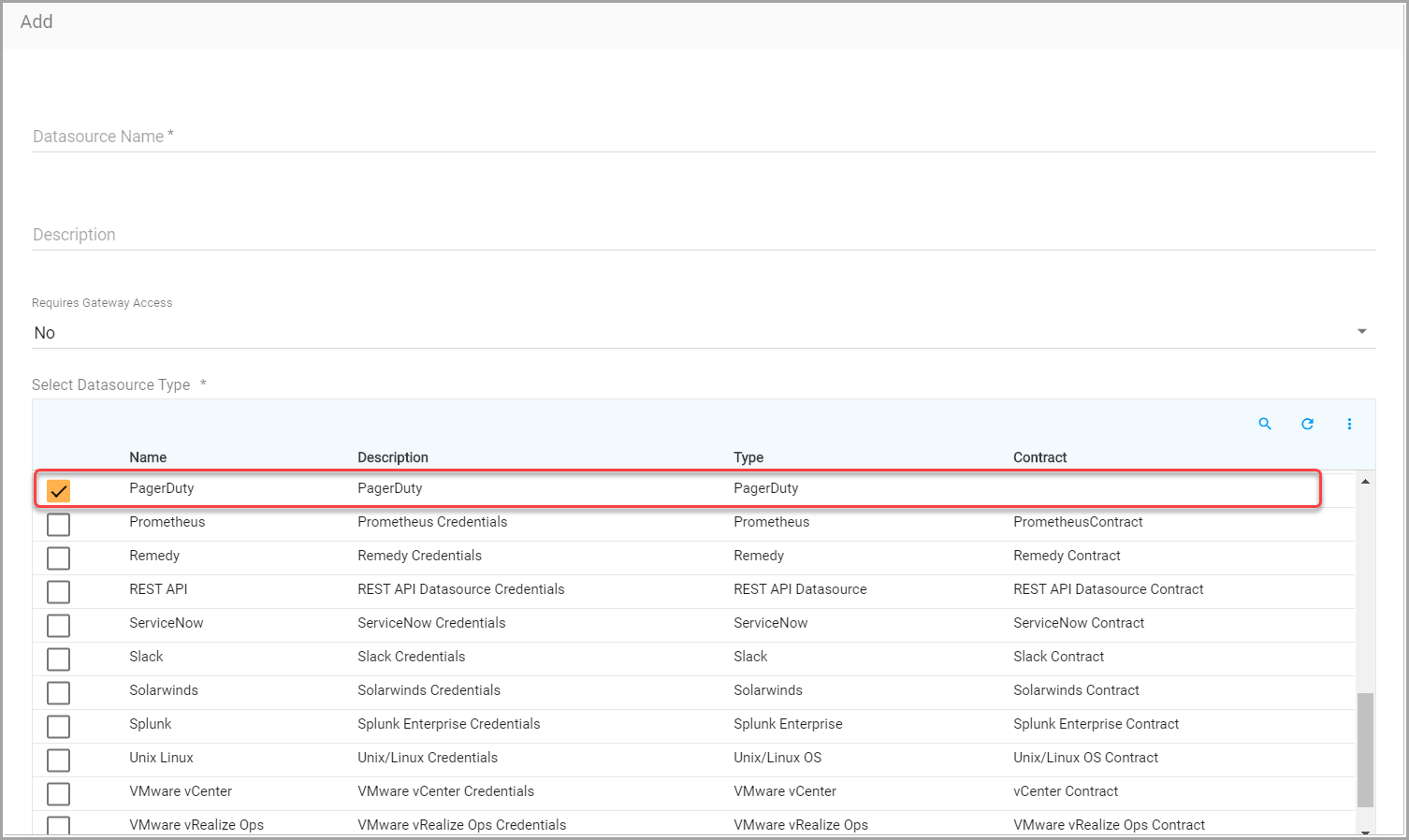
Task: Check the REST API row checkbox
Action: [x=58, y=591]
